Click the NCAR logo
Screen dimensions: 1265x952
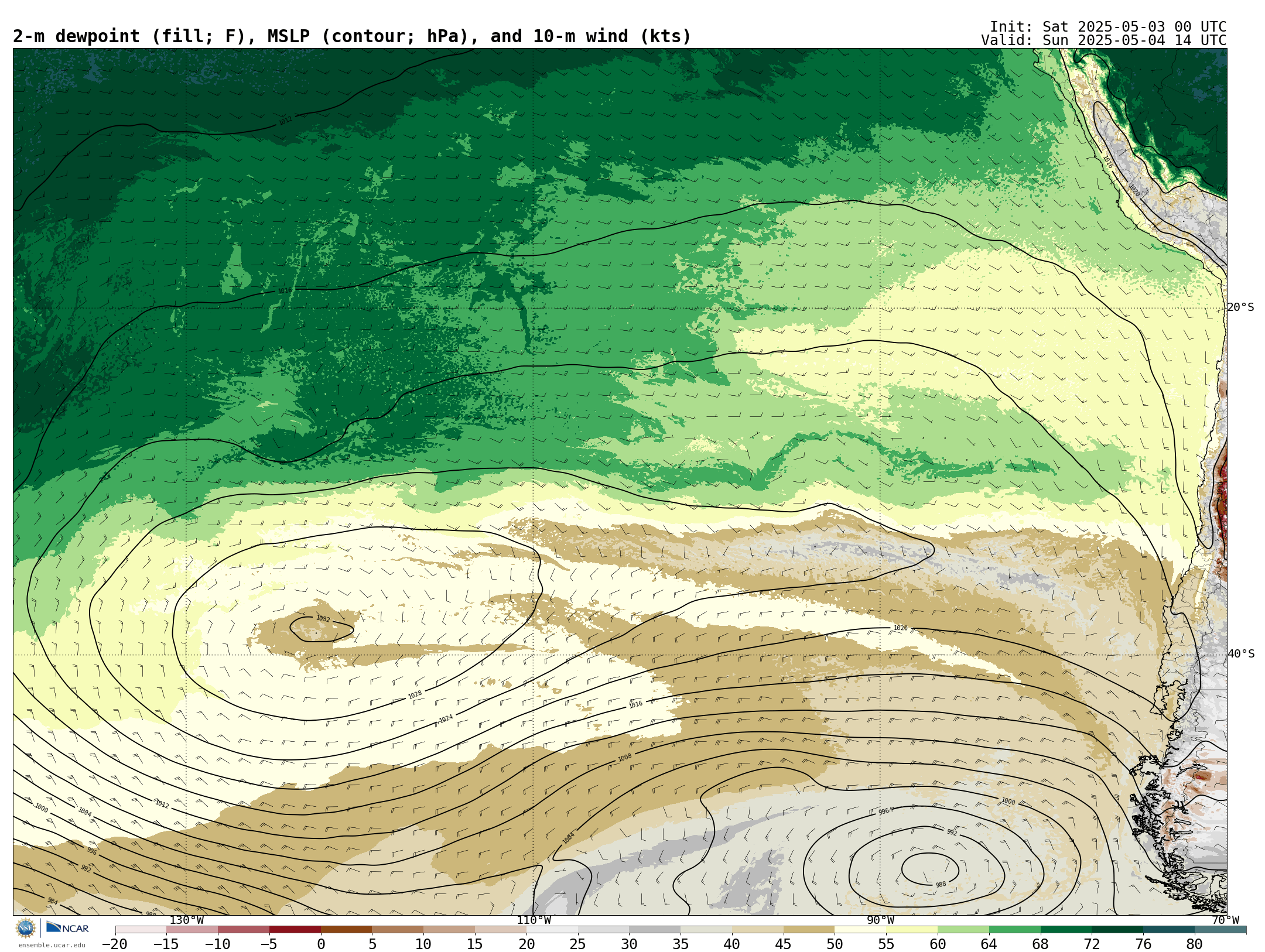tap(67, 927)
